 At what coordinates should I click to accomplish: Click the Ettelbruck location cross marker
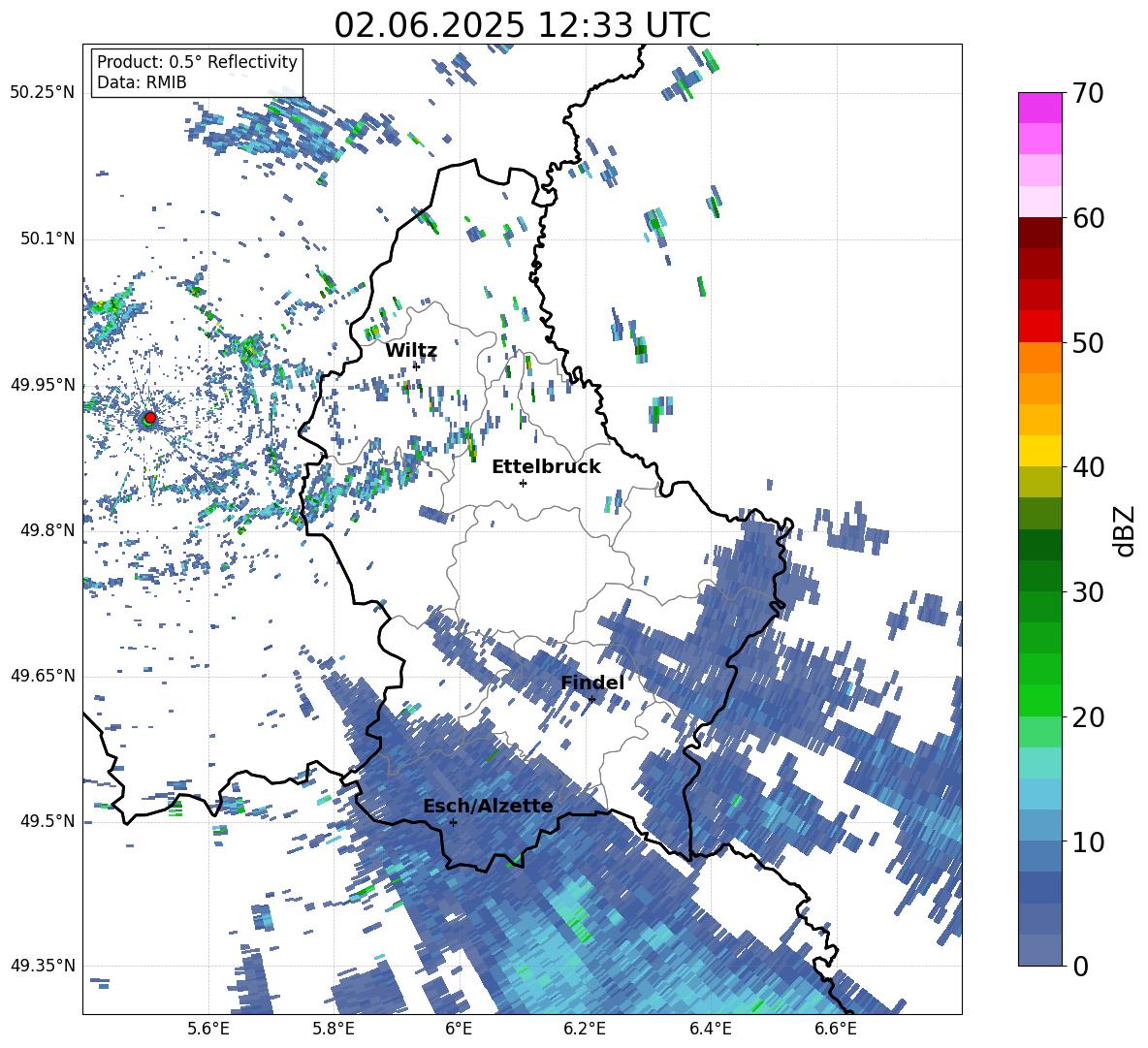(x=523, y=483)
